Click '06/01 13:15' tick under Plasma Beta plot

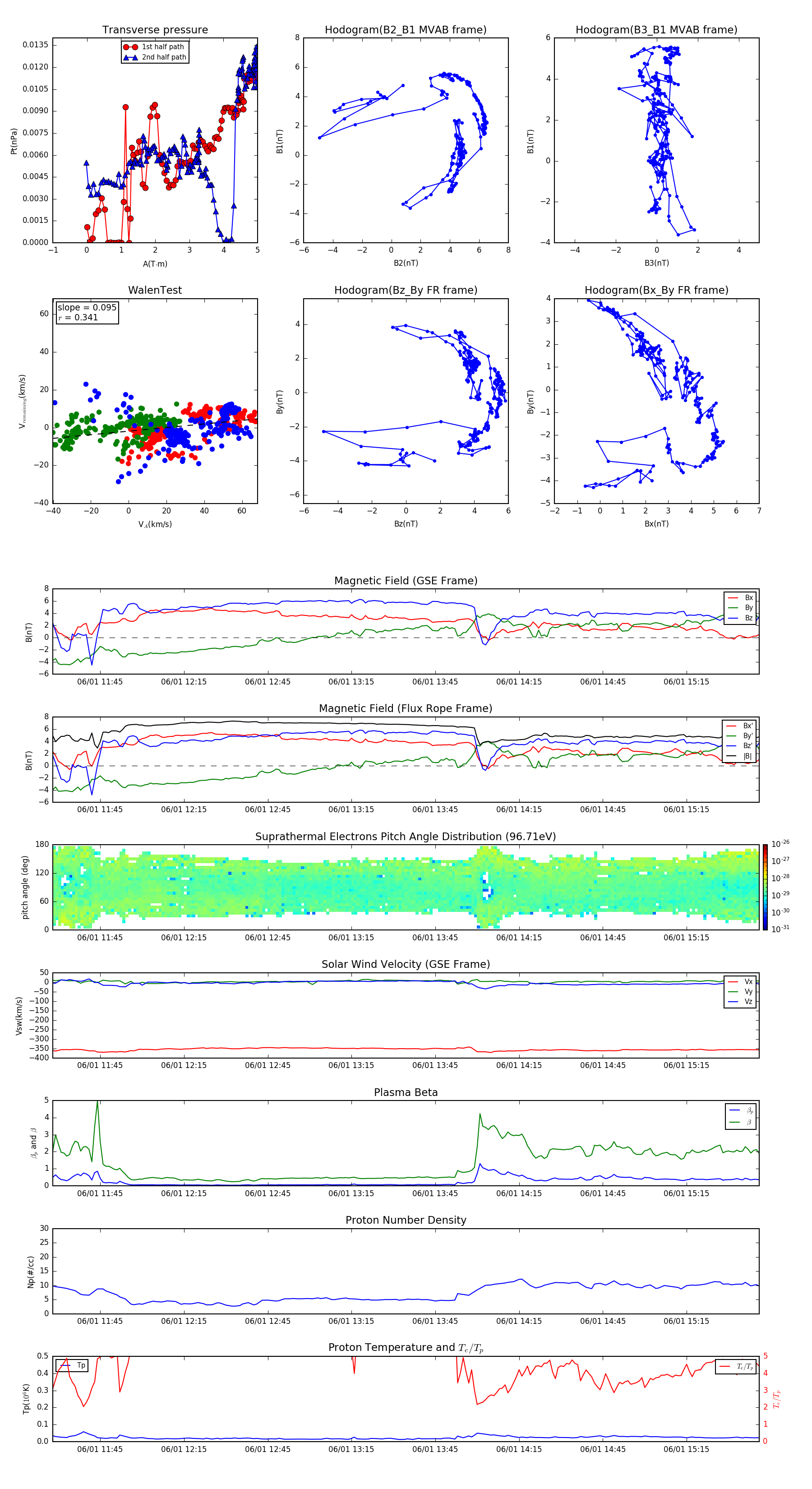click(351, 1193)
